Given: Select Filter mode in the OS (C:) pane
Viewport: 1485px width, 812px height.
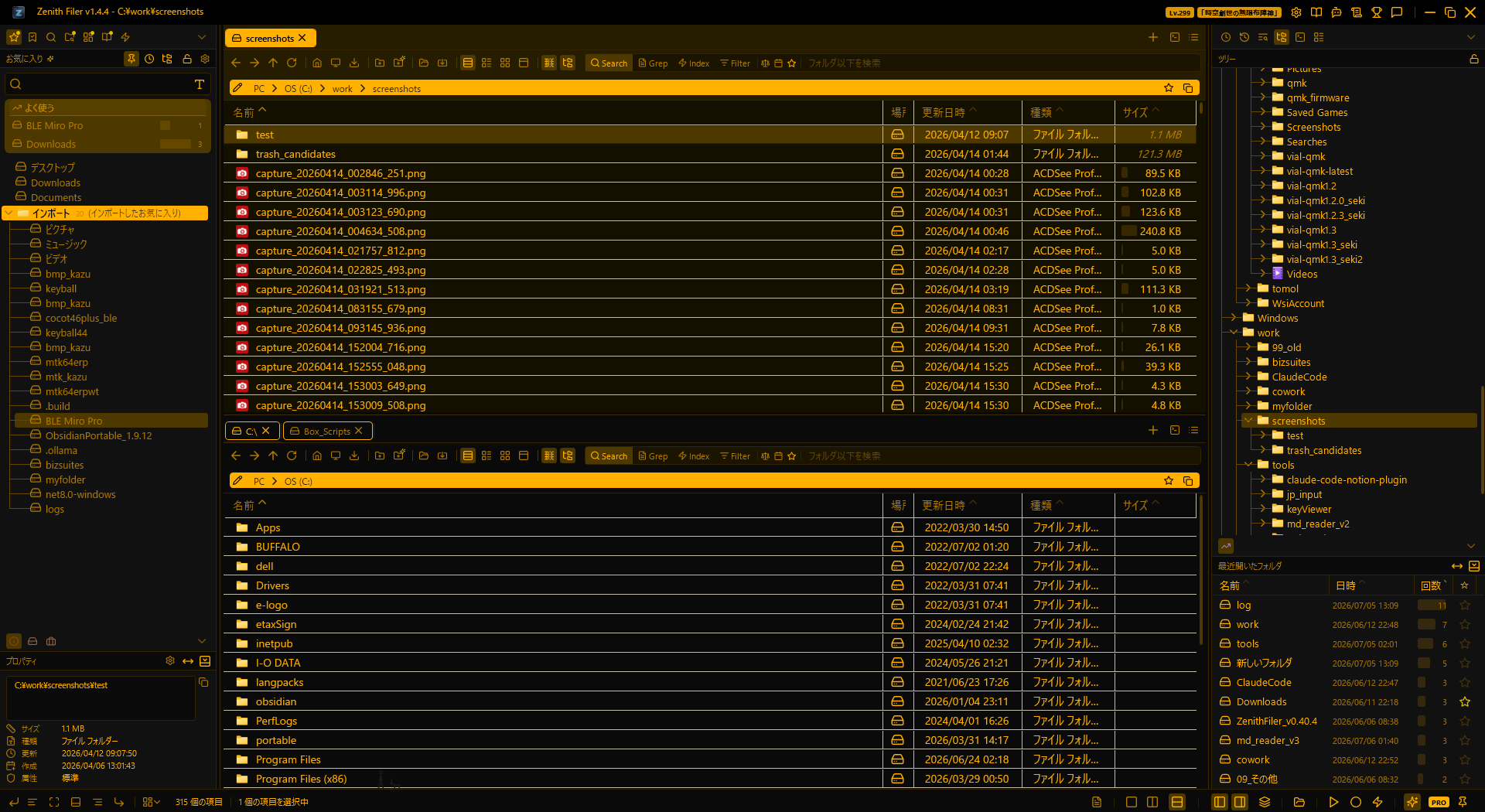Looking at the screenshot, I should (735, 456).
